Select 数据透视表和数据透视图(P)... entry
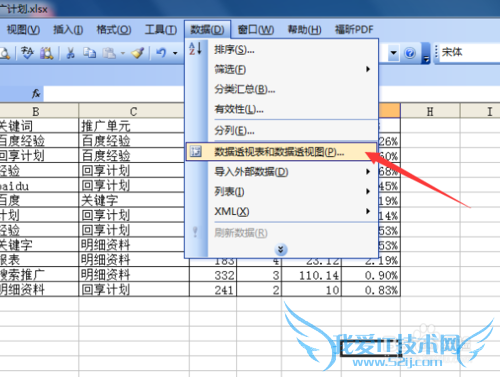The height and width of the screenshot is (377, 500). [x=282, y=152]
